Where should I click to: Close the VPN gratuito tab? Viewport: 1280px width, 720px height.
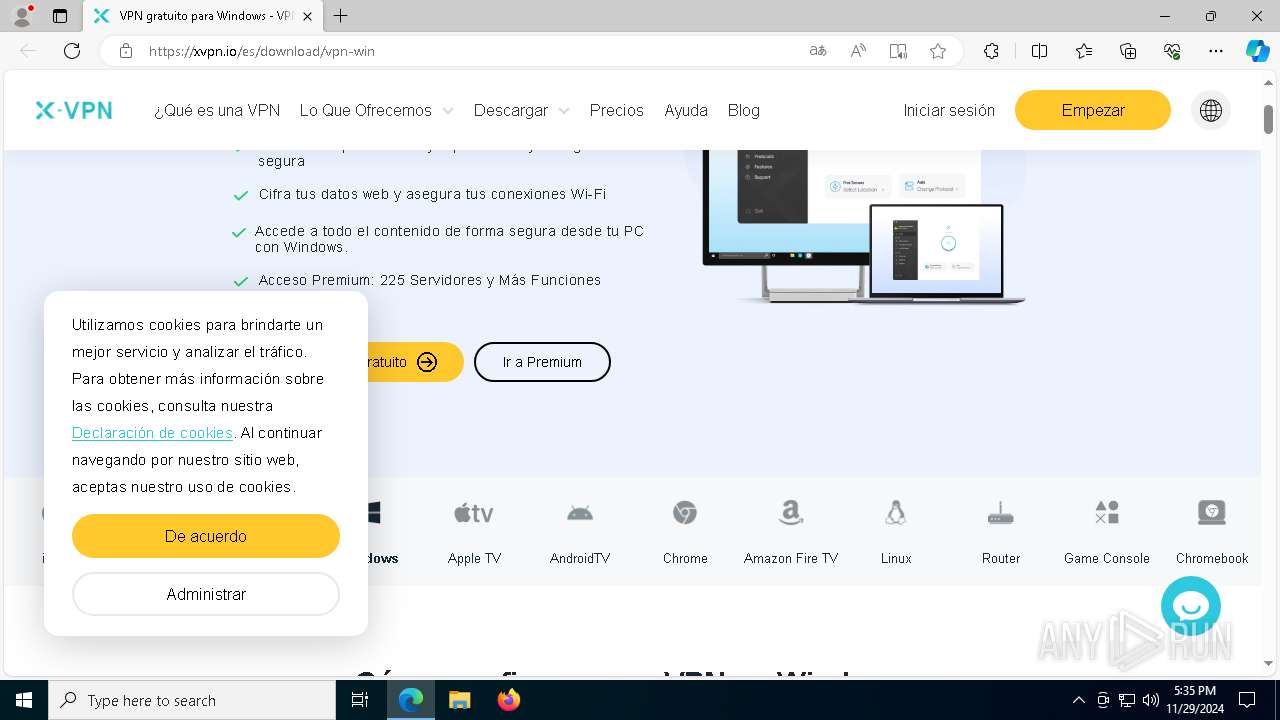[x=307, y=16]
